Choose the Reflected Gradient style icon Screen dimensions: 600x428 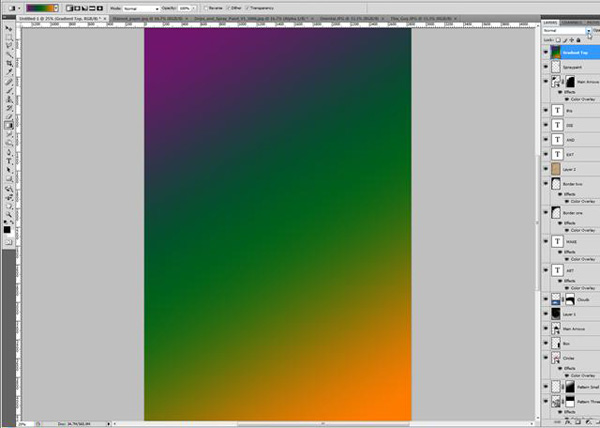(x=92, y=8)
